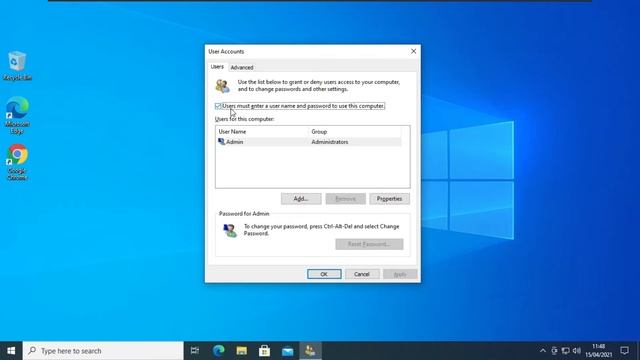Click the location tray icon beside arrow

point(554,351)
